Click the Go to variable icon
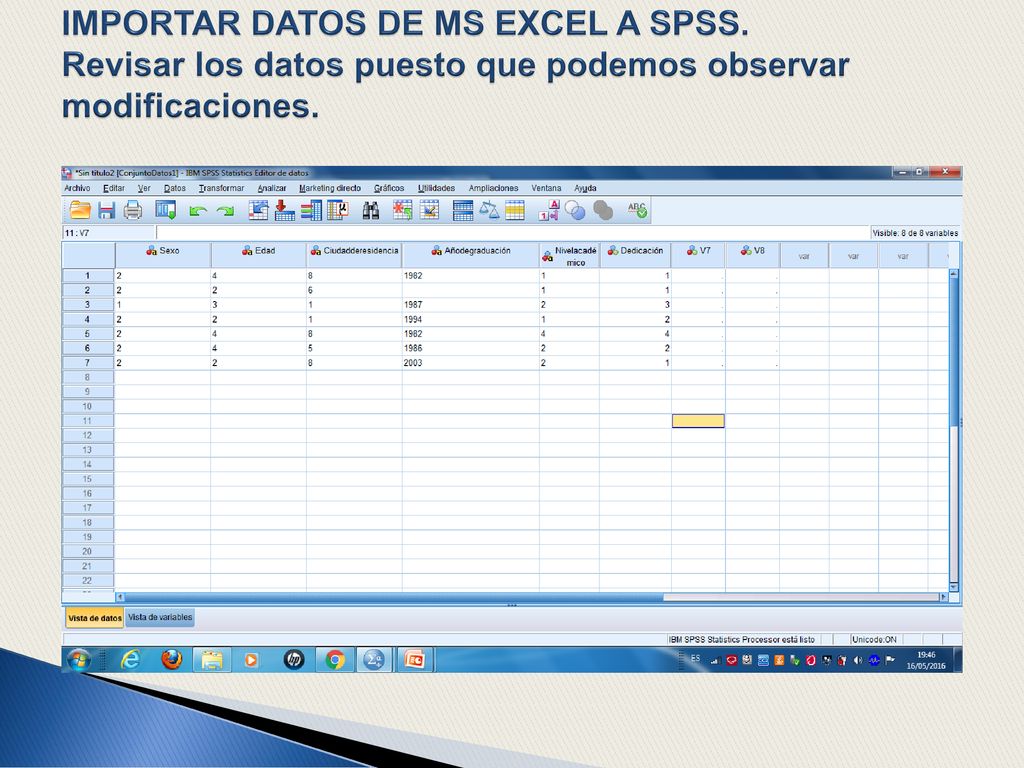The width and height of the screenshot is (1024, 768). (284, 210)
